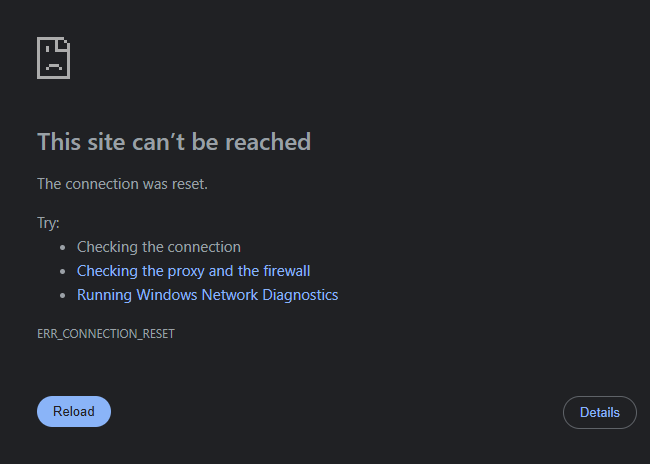Screen dimensions: 650x464
Task: Launch Running Windows Network Diagnostics link
Action: tap(207, 295)
